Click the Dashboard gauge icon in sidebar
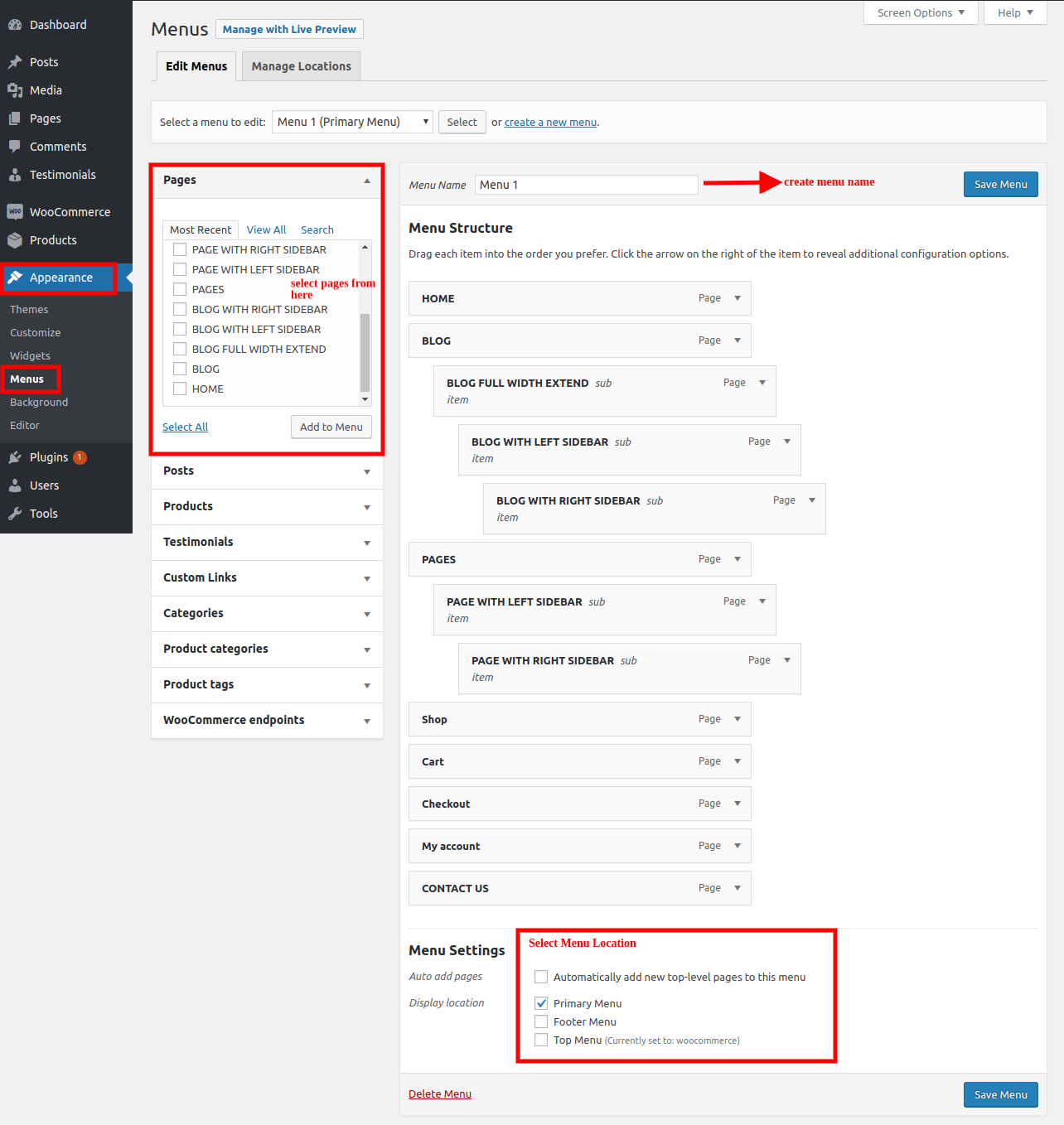Image resolution: width=1064 pixels, height=1125 pixels. coord(15,25)
